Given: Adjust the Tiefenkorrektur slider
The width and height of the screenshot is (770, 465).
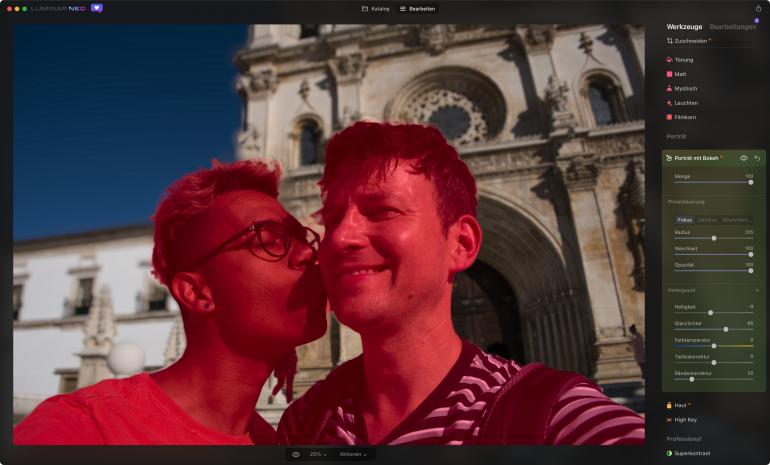Looking at the screenshot, I should click(714, 362).
